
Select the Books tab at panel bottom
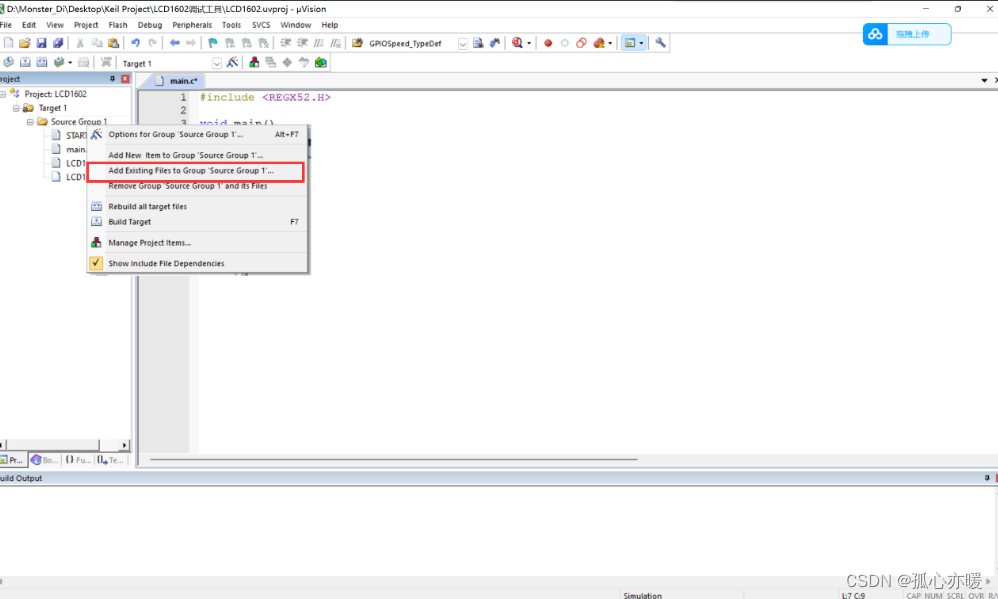[45, 460]
